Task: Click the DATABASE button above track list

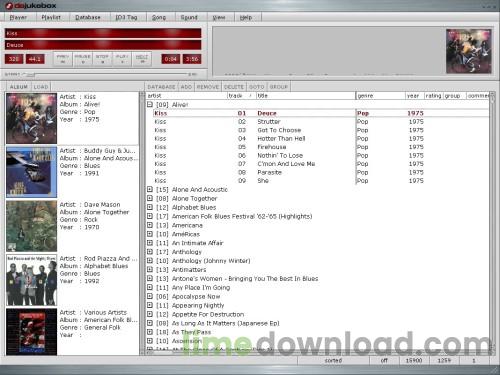Action: (x=161, y=87)
